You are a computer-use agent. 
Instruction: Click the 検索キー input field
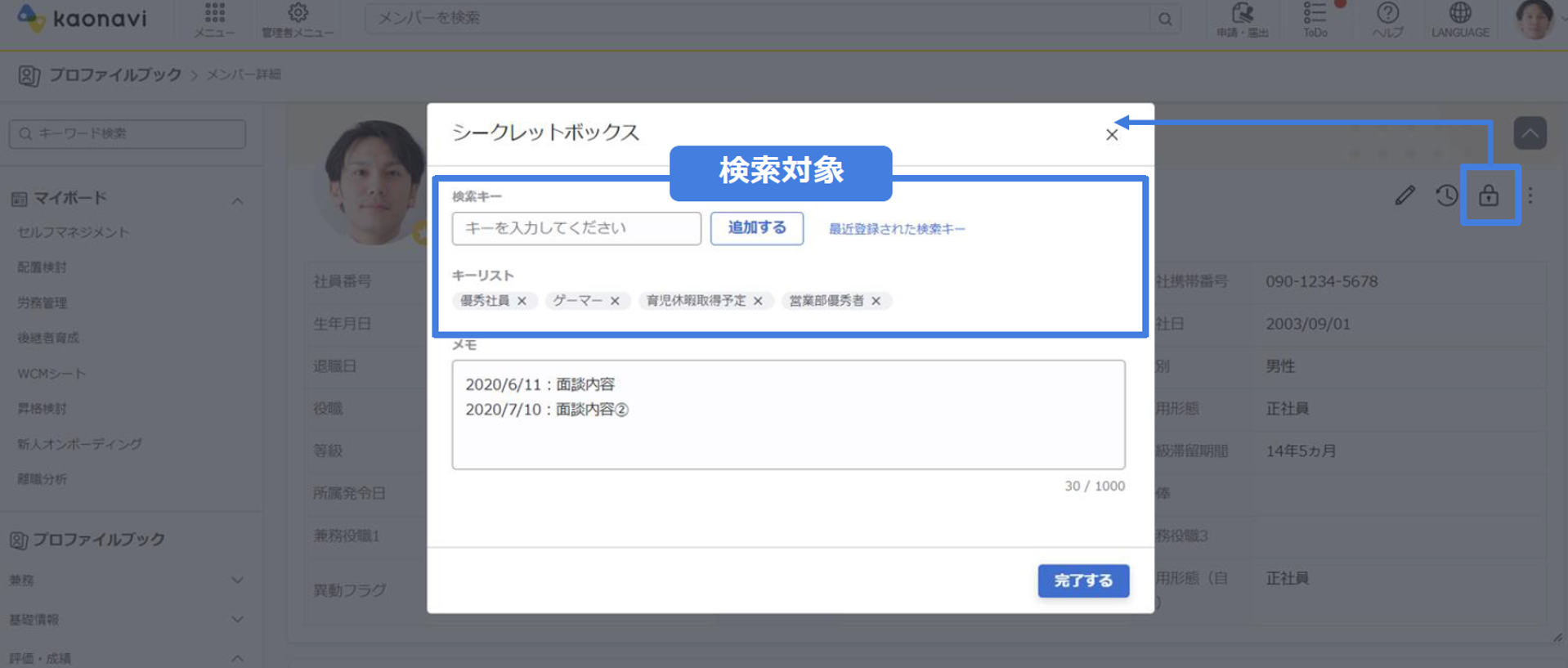point(576,228)
